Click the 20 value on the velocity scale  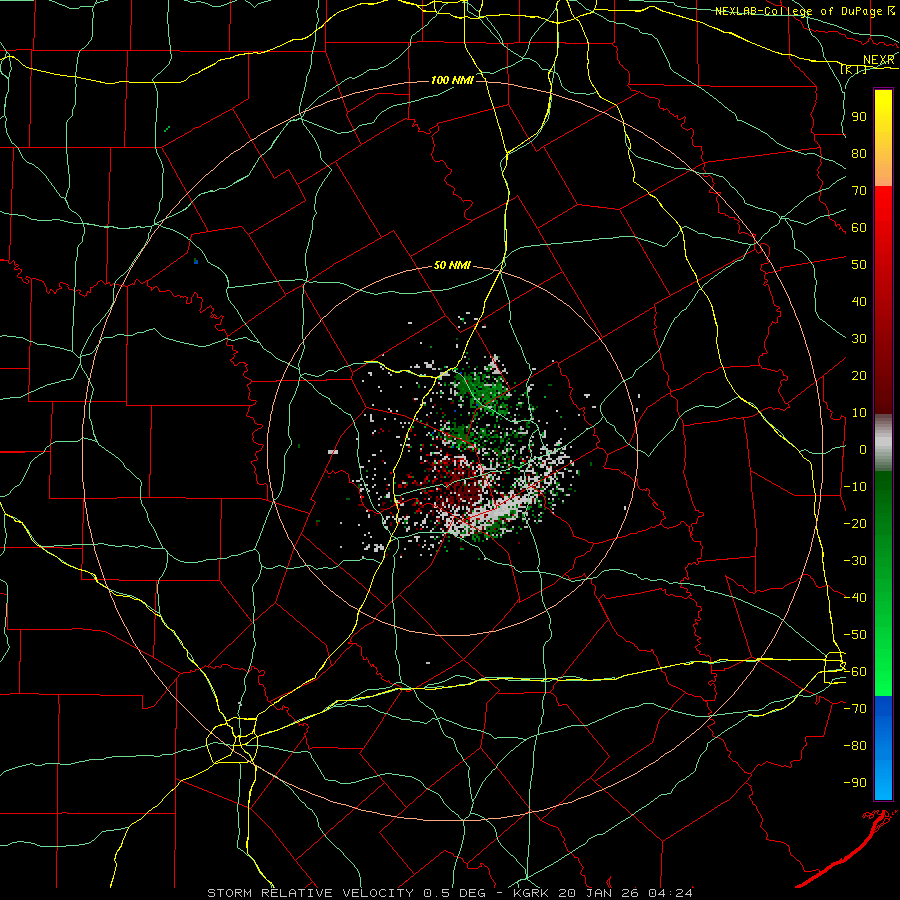(859, 375)
